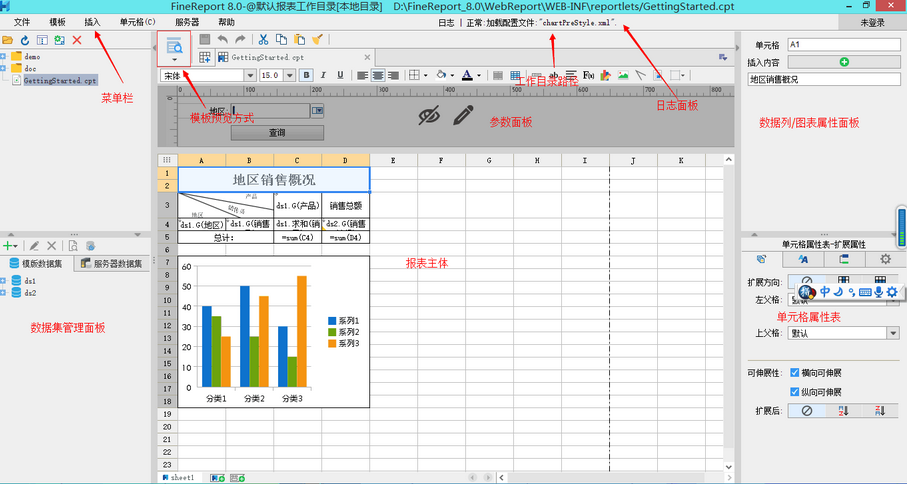Viewport: 907px width, 485px height.
Task: Add a new report sheet template icon
Action: click(x=204, y=57)
